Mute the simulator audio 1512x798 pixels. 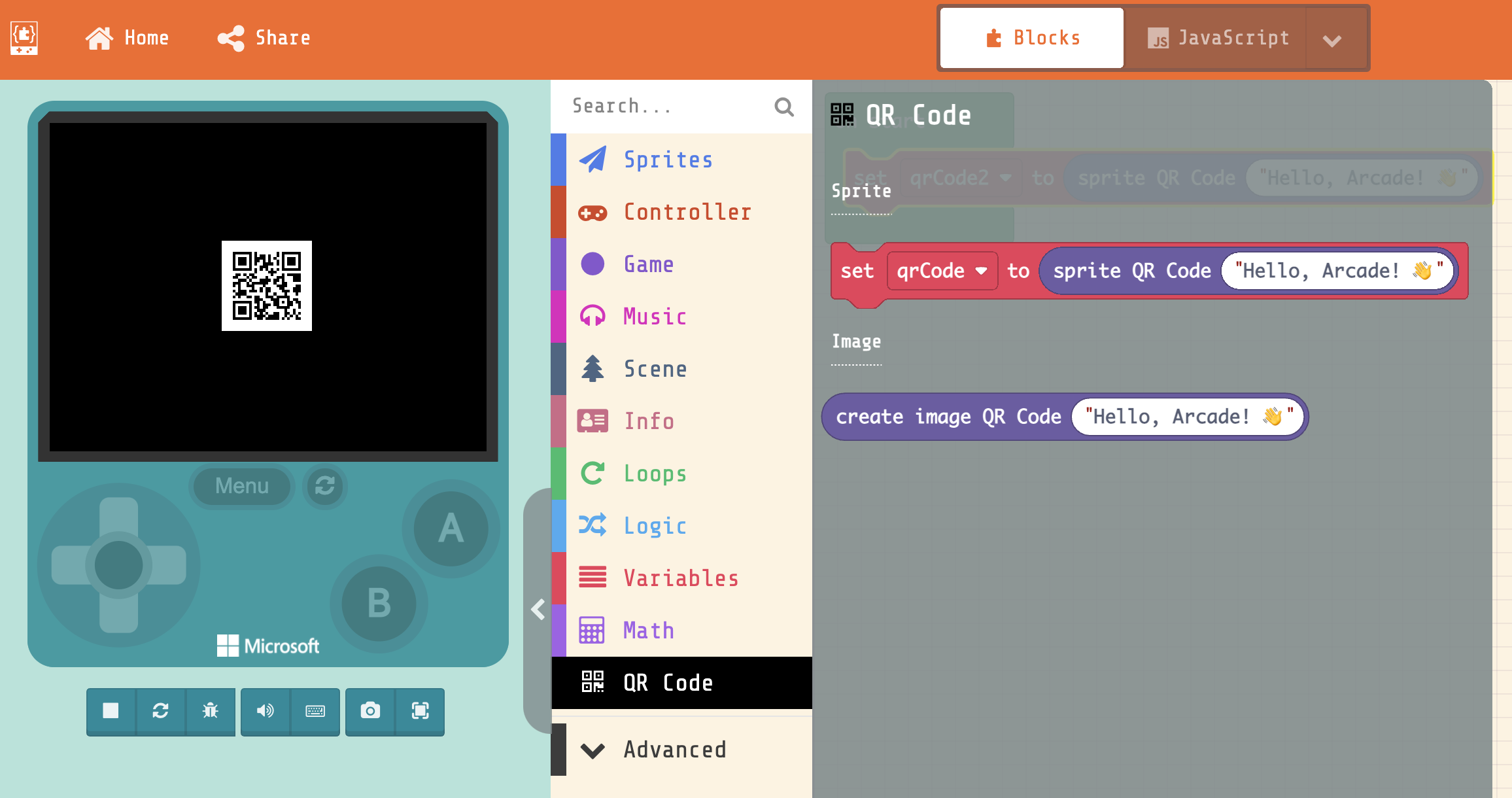click(x=266, y=711)
